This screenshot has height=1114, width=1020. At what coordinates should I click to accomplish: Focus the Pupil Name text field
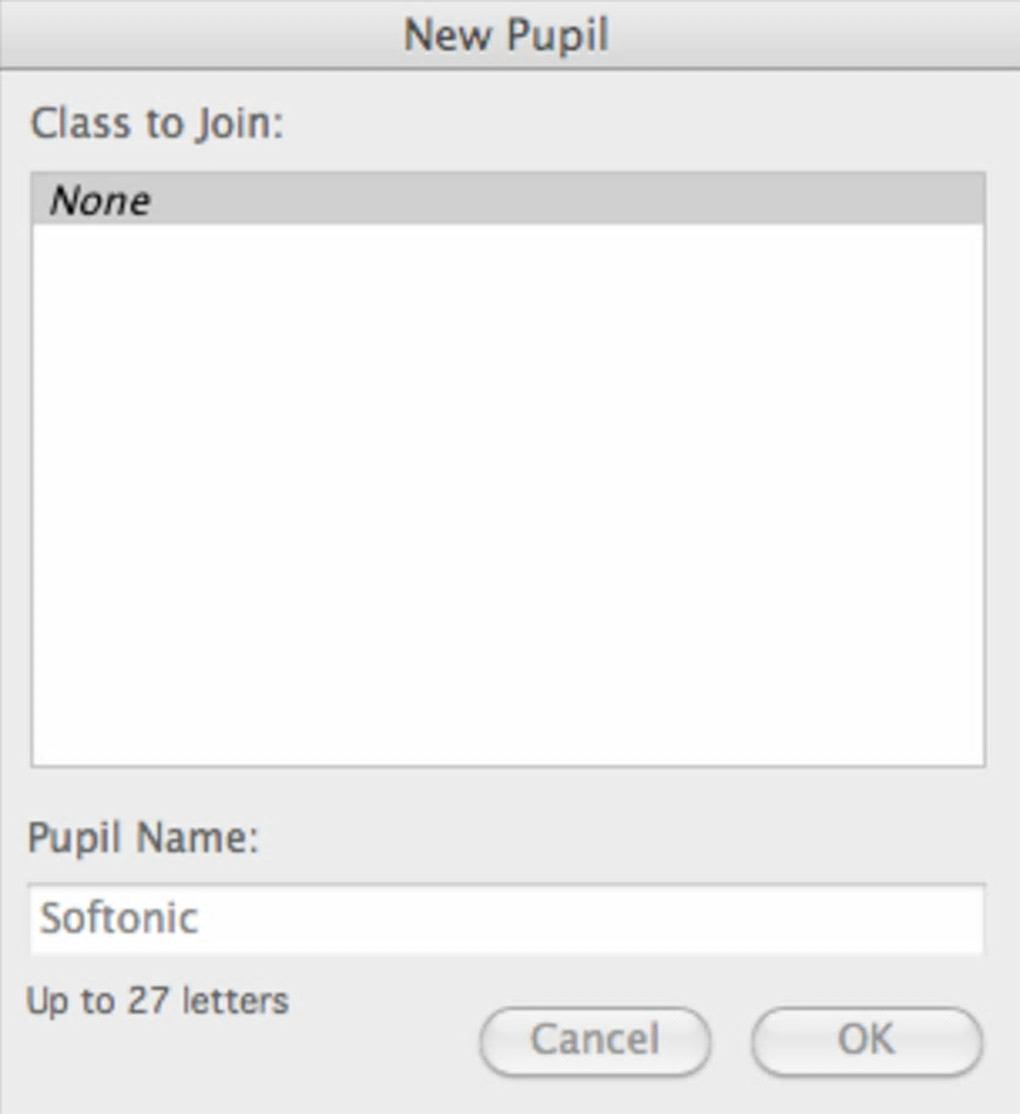click(507, 918)
